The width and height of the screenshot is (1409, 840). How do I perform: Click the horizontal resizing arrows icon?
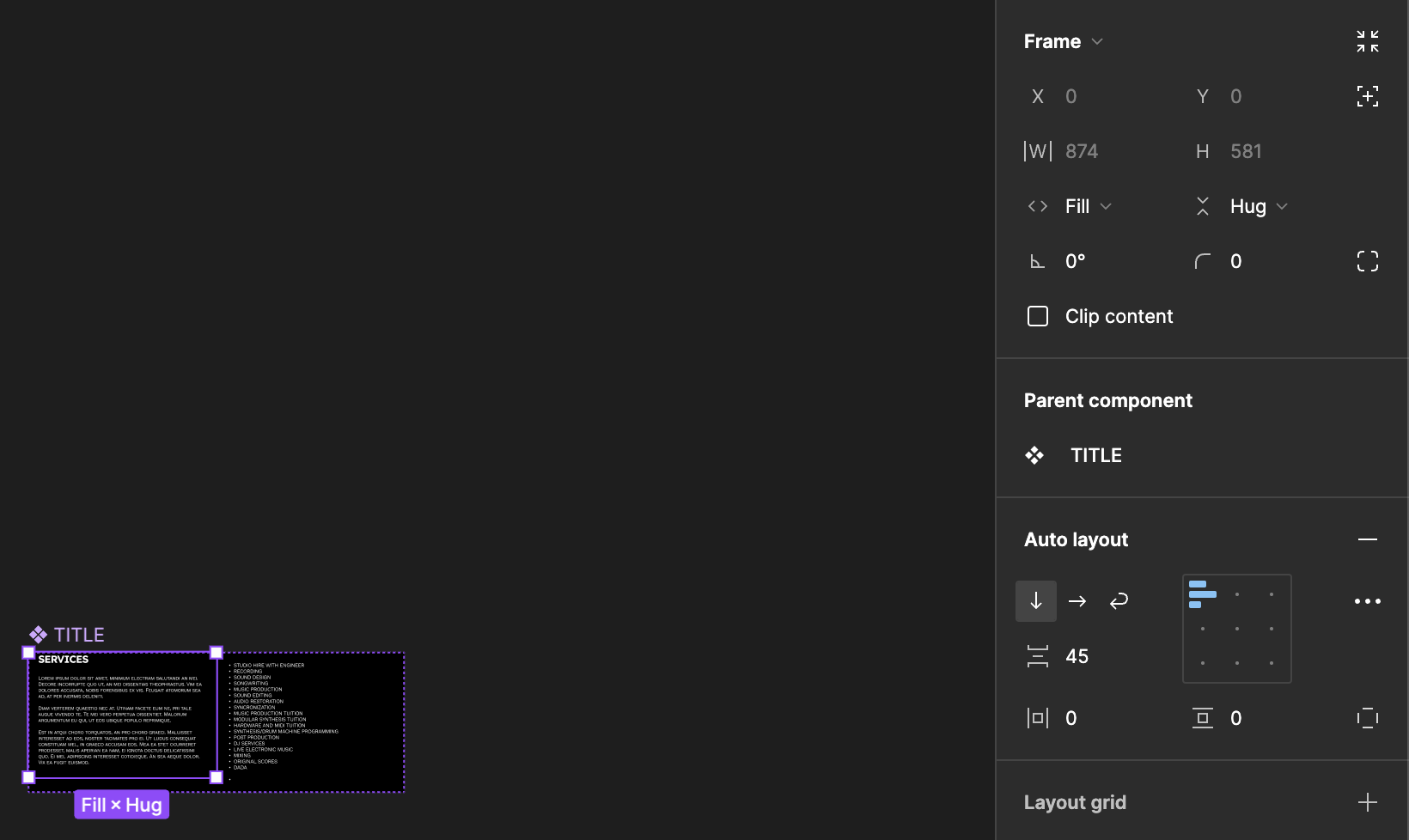tap(1038, 206)
